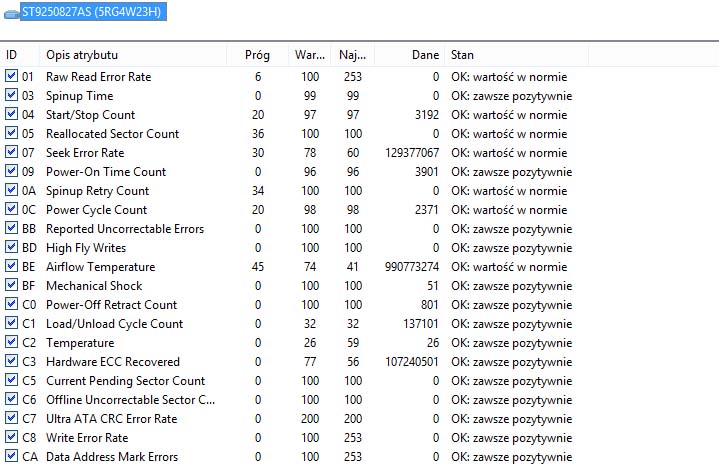
Task: Toggle the High Fly Writes checkbox
Action: (x=11, y=247)
